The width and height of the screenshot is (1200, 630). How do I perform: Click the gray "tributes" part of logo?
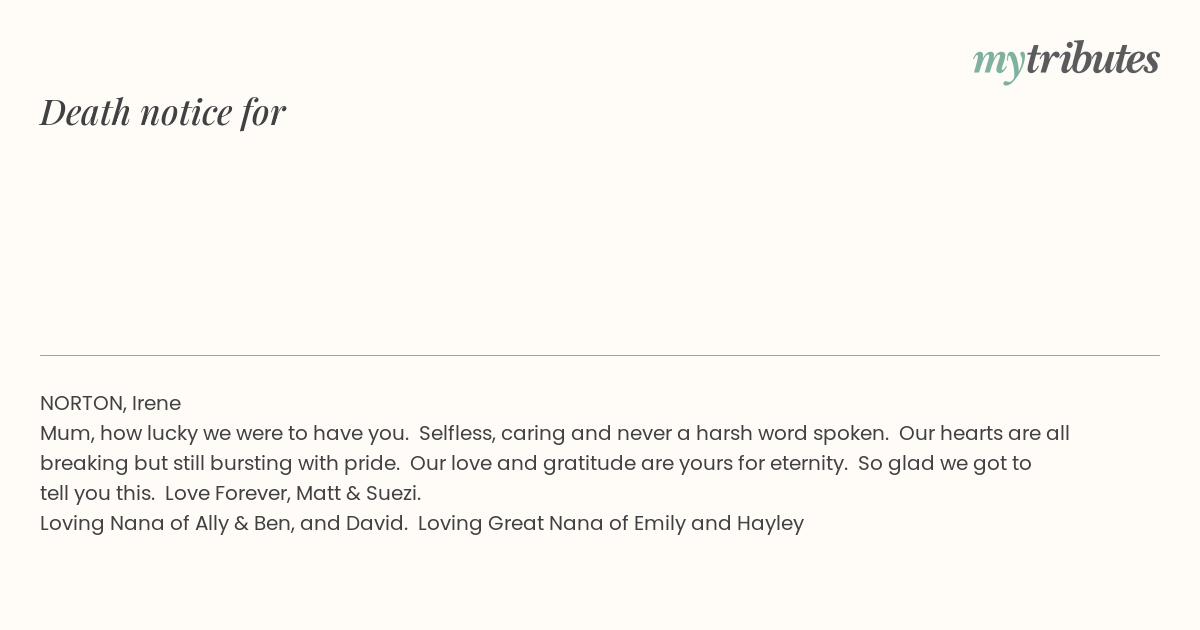1093,58
